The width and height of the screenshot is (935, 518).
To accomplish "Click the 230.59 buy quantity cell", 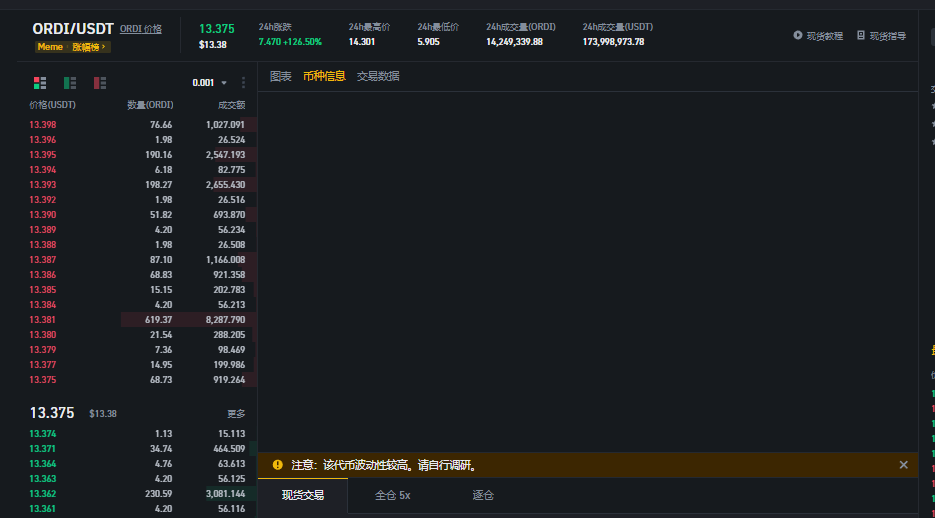I will tap(159, 494).
